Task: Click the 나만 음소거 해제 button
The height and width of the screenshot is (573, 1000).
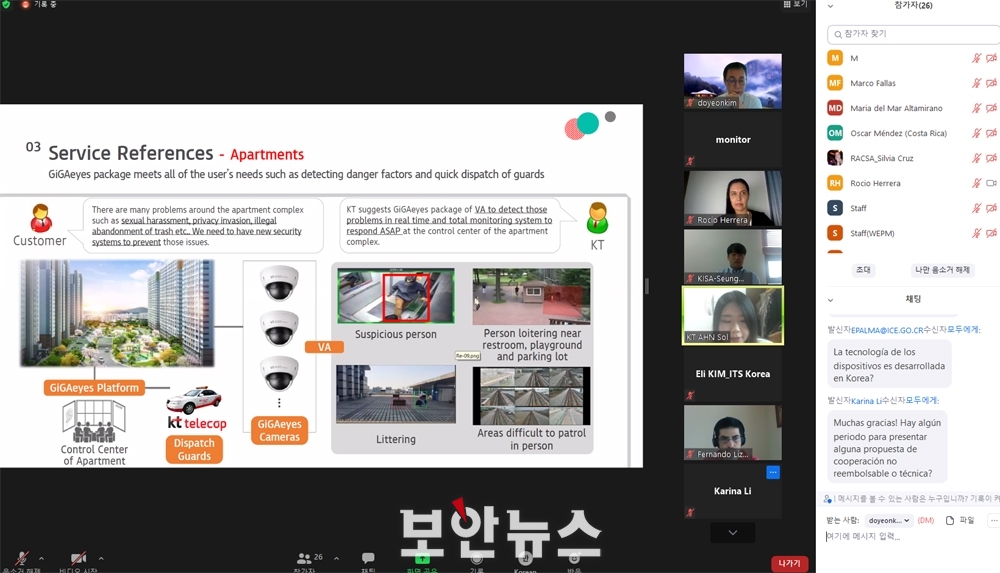Action: click(x=942, y=270)
